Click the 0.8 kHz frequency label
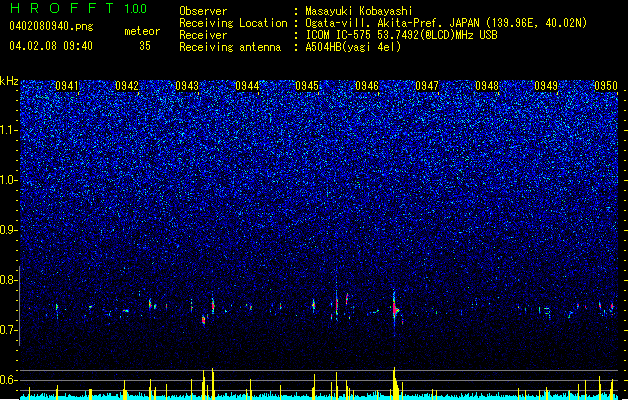The height and width of the screenshot is (400, 629). tap(9, 280)
